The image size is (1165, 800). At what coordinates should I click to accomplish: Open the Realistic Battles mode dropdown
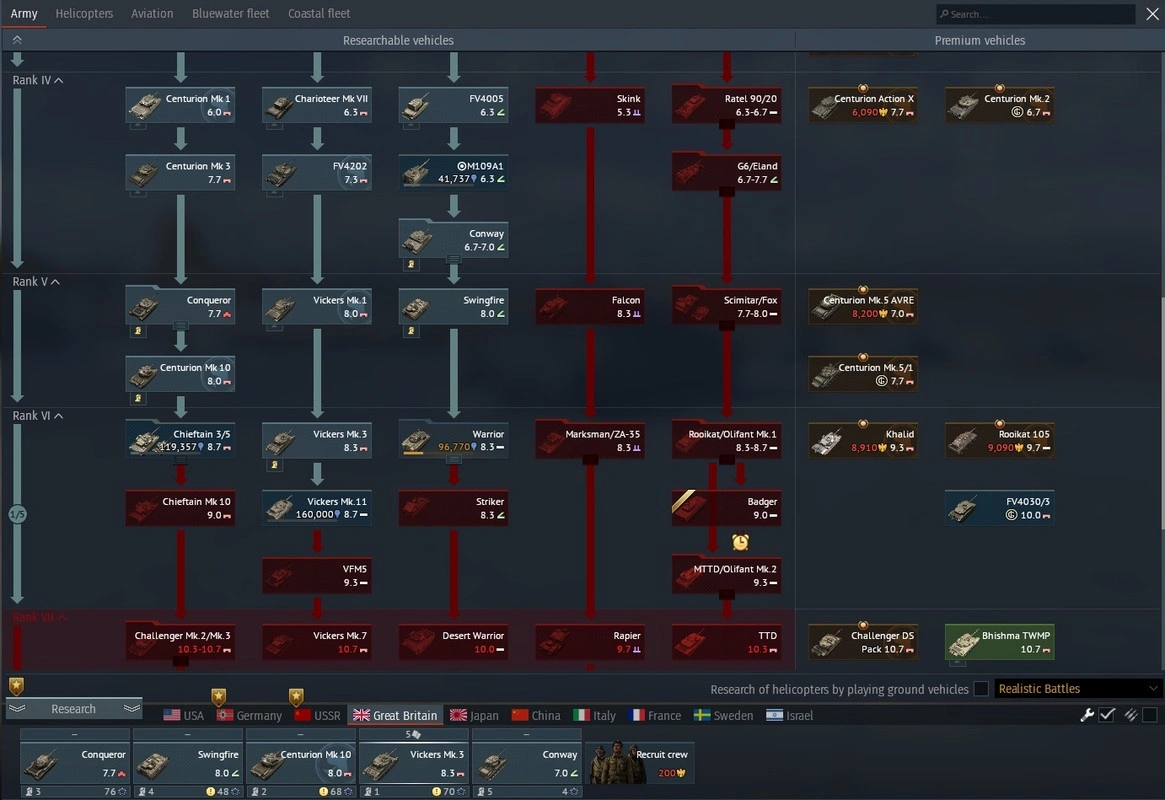(1078, 689)
